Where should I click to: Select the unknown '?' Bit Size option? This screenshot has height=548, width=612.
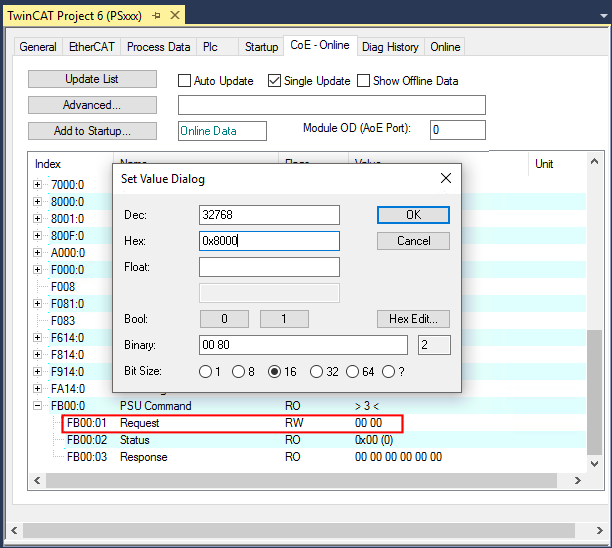[388, 372]
